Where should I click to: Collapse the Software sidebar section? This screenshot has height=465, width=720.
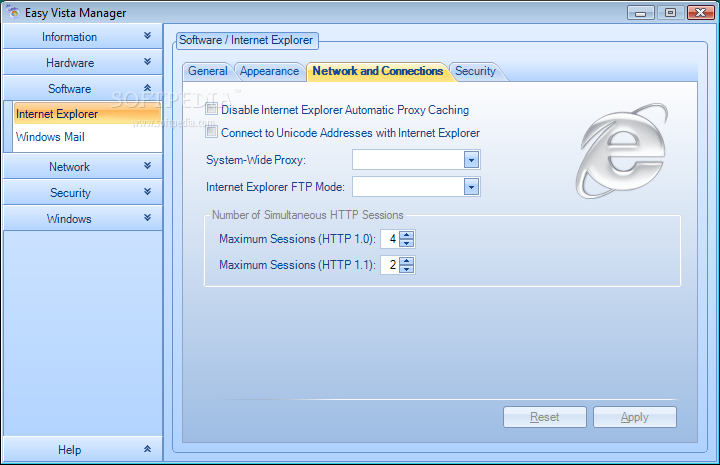point(83,88)
